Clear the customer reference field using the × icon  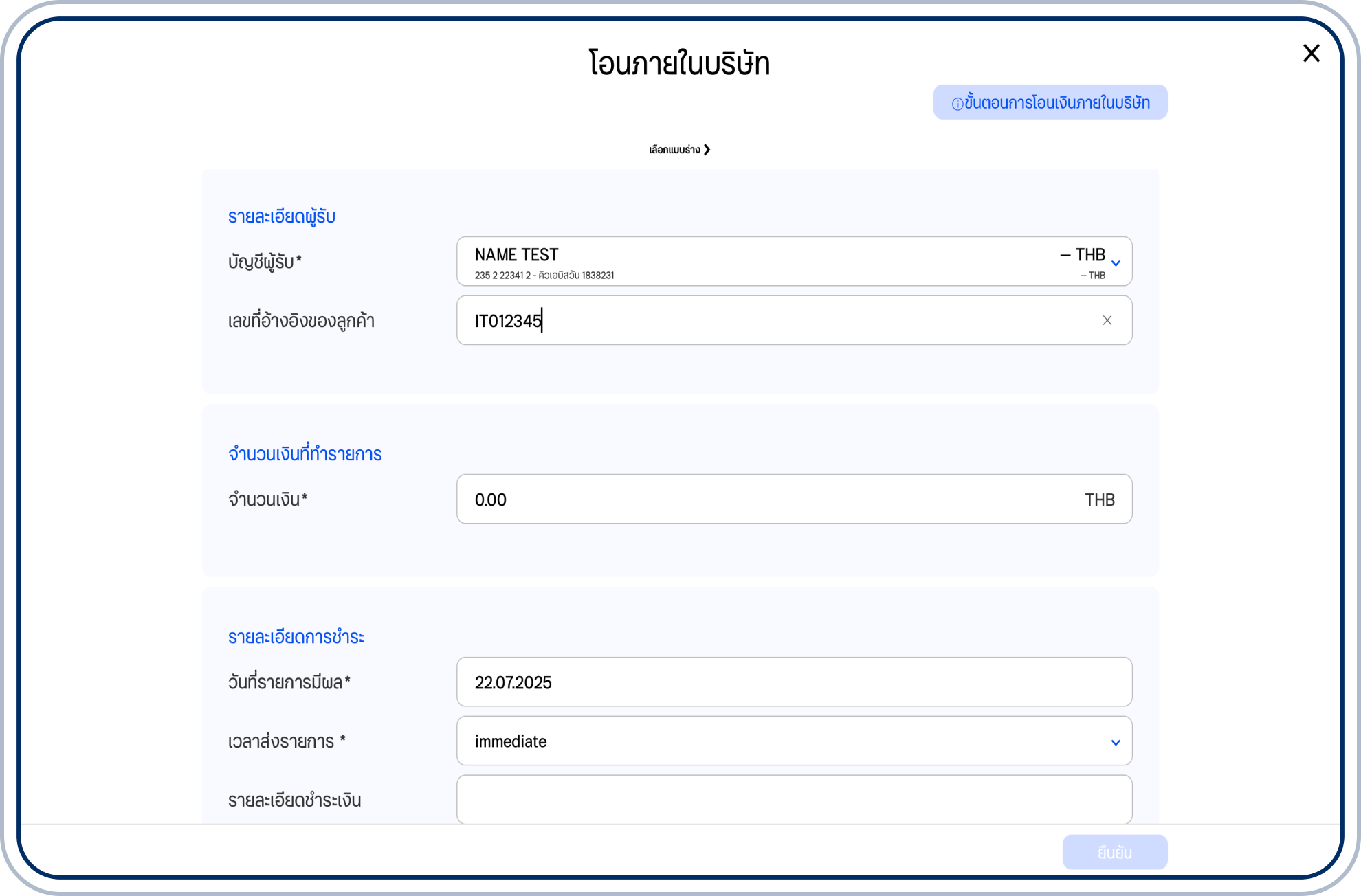[1107, 320]
